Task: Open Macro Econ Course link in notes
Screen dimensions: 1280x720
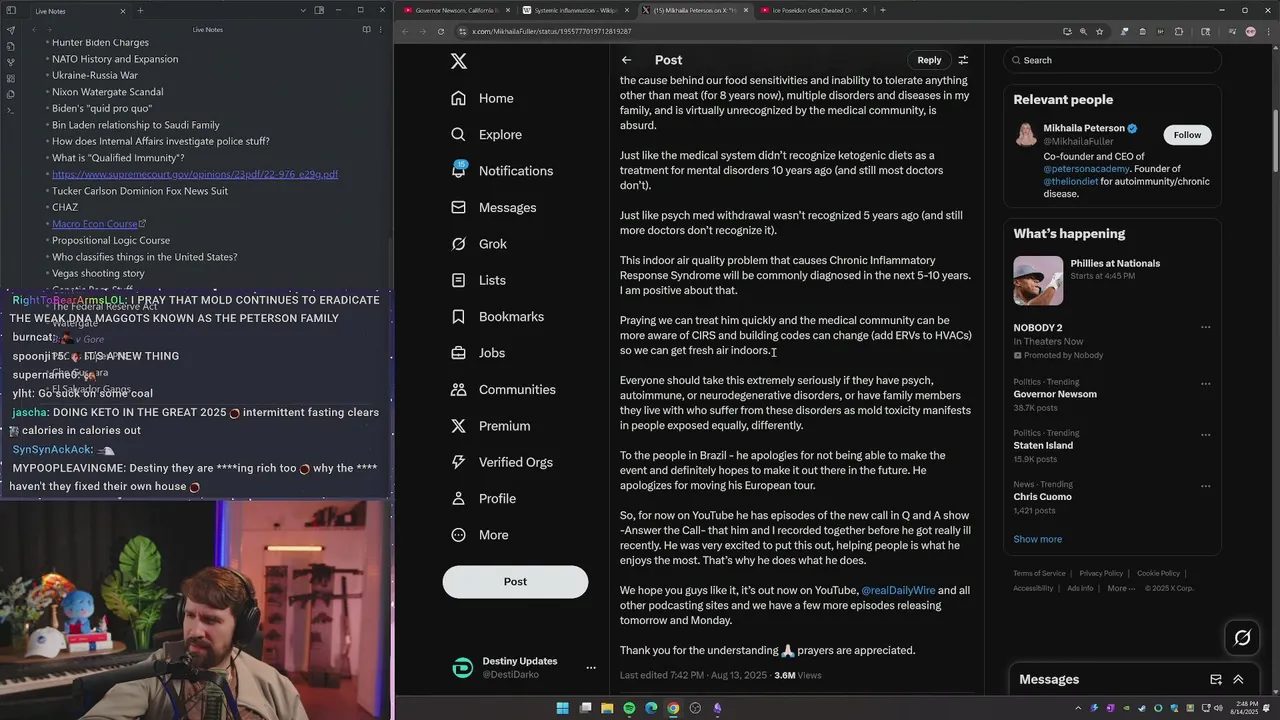Action: coord(98,224)
